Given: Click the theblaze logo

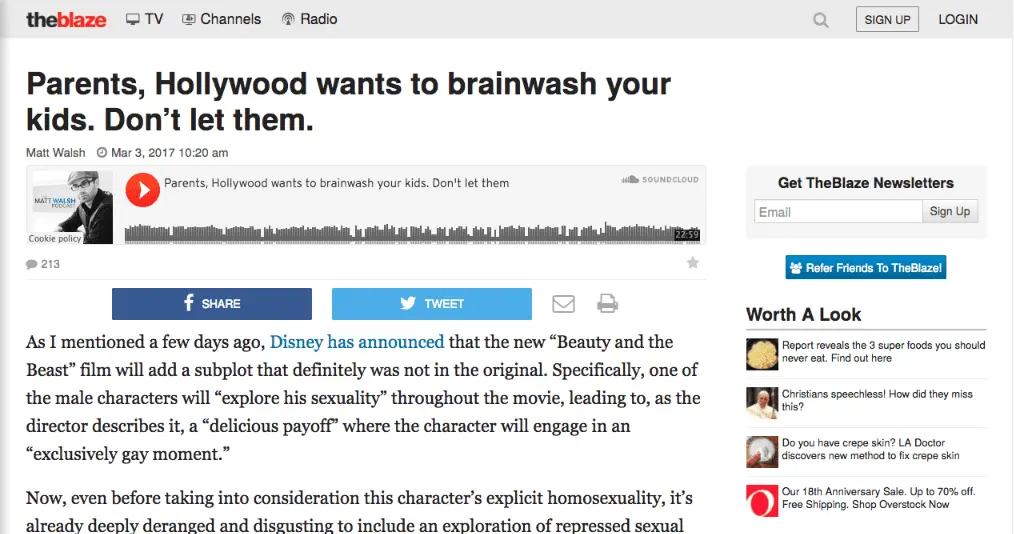Looking at the screenshot, I should (66, 19).
